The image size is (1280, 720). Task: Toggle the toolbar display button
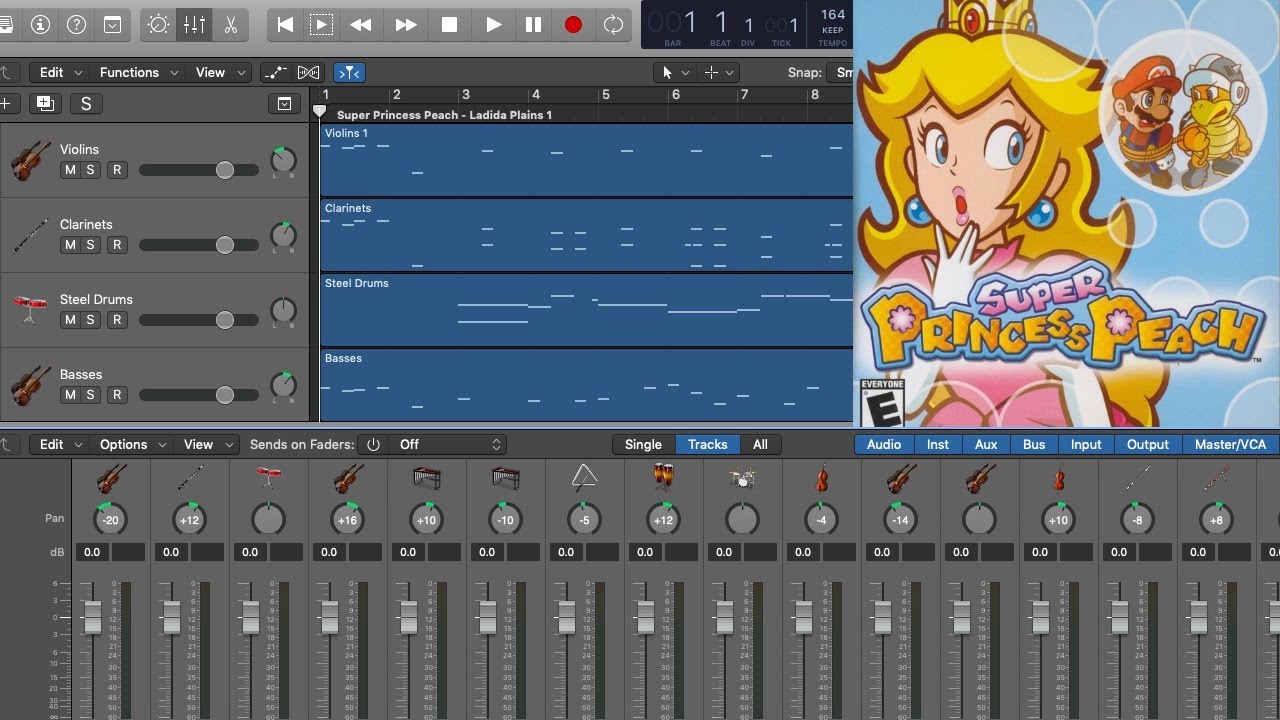click(112, 25)
